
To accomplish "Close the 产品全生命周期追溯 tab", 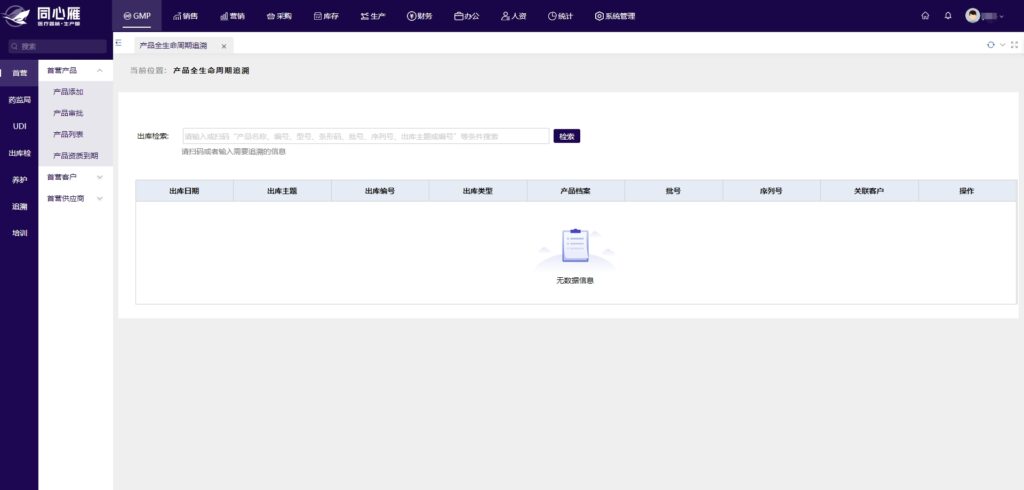I will coord(223,46).
